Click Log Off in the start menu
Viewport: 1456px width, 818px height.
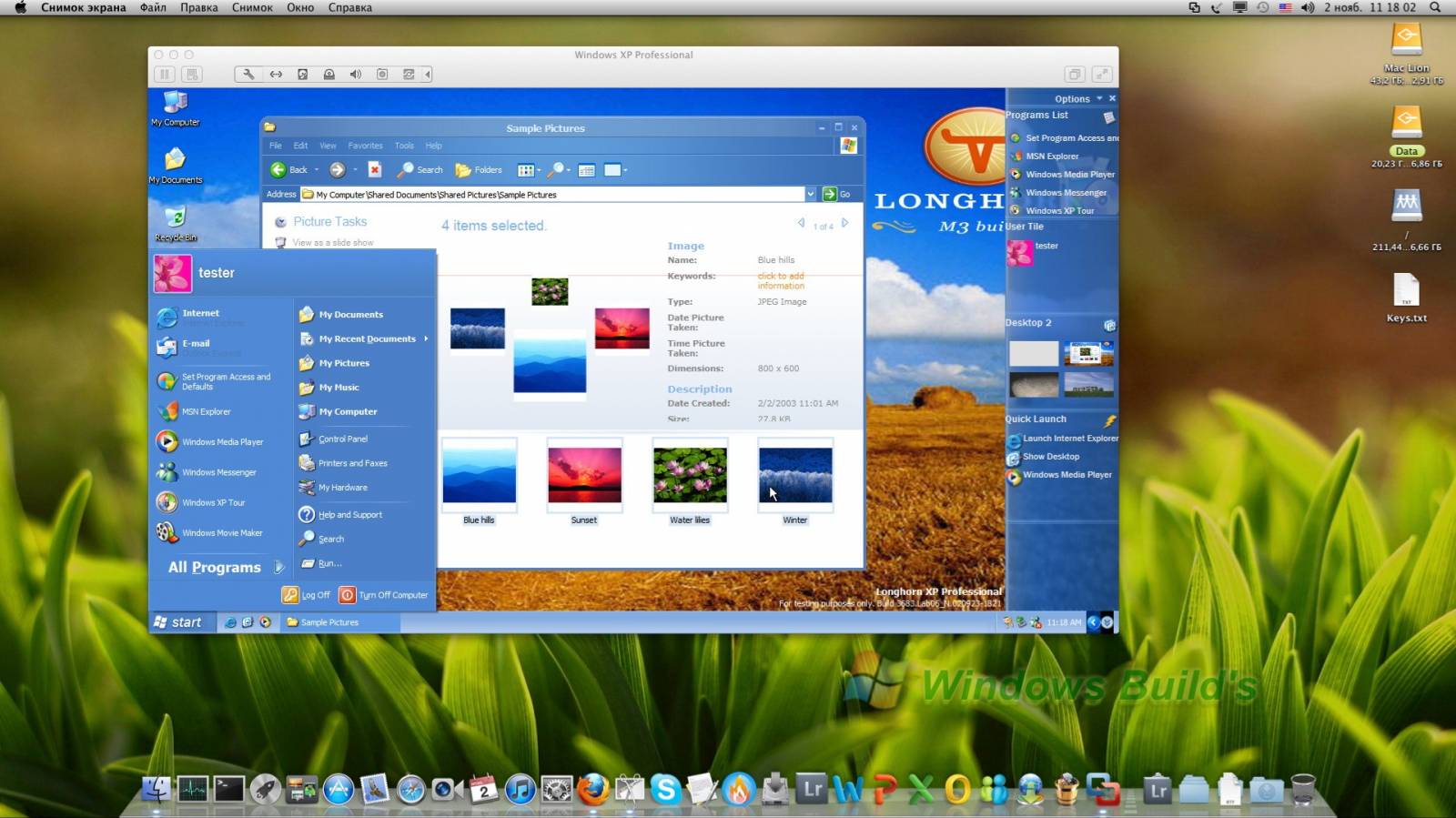click(307, 595)
